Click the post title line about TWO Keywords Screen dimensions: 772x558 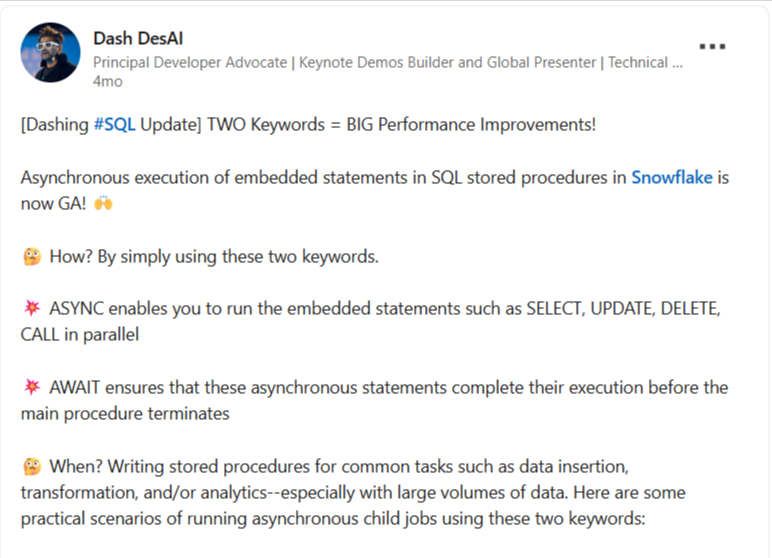(x=308, y=125)
